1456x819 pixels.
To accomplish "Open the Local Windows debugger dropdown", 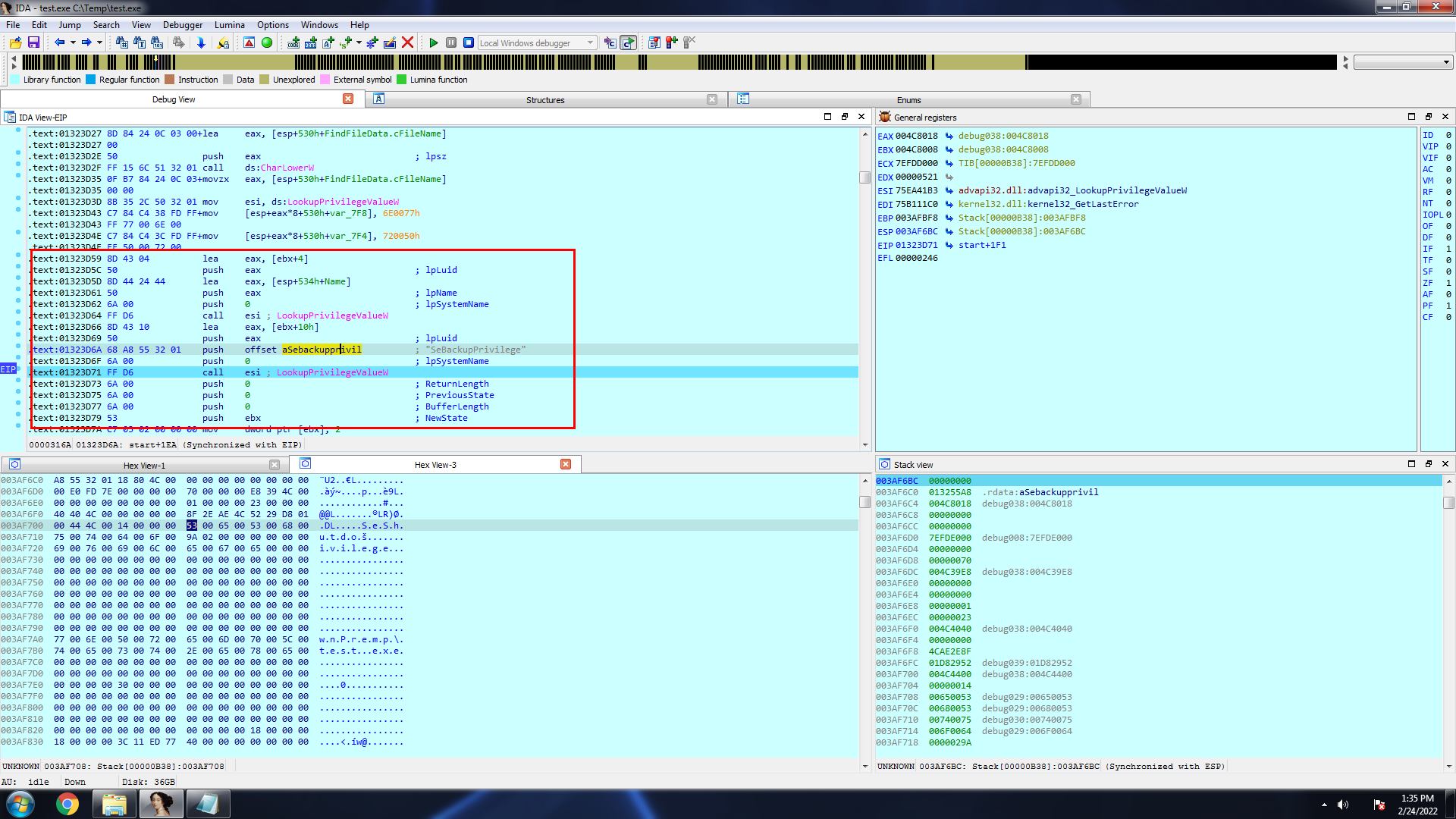I will tap(591, 43).
